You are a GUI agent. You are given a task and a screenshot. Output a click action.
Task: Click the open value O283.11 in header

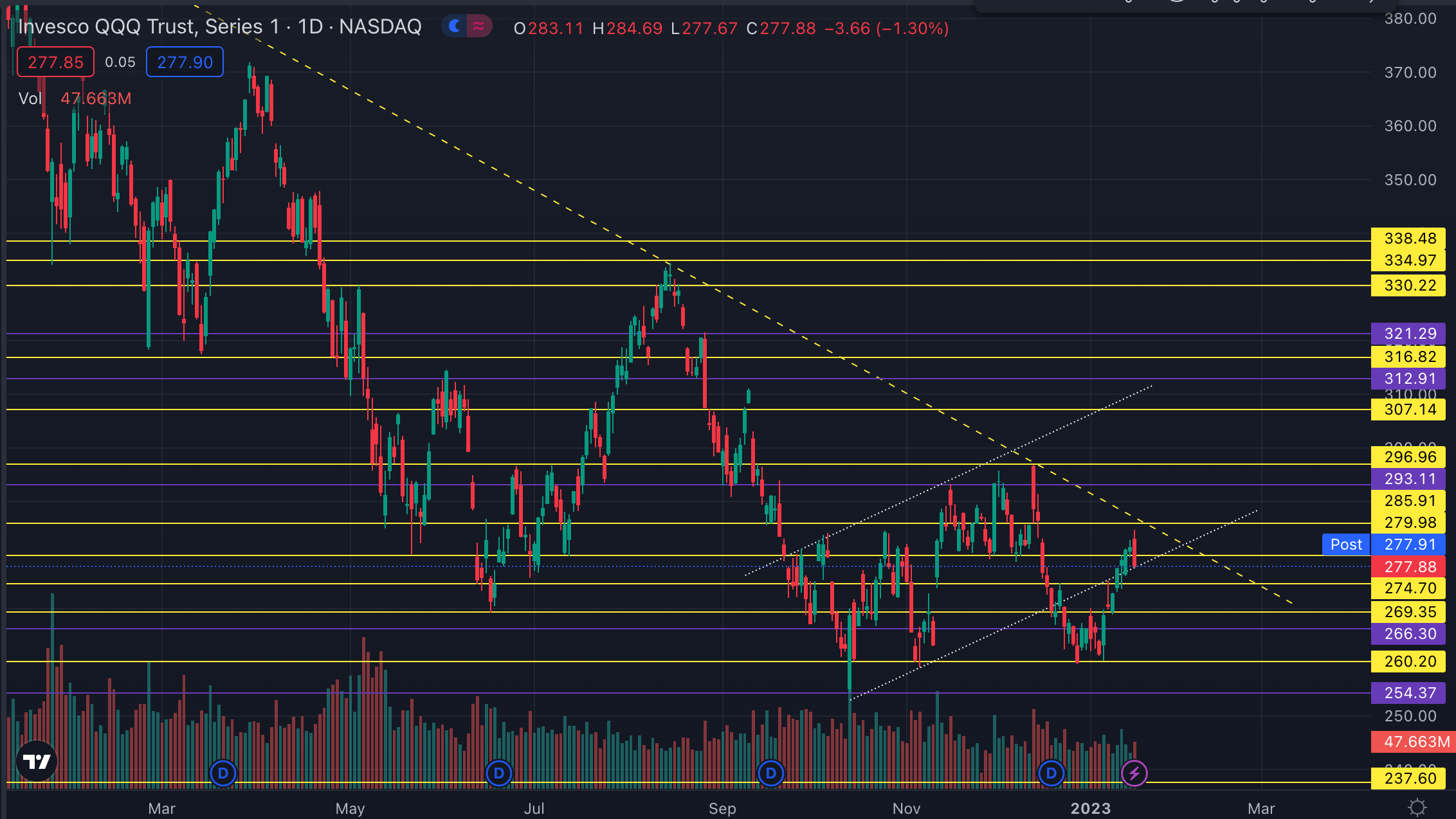pyautogui.click(x=549, y=28)
